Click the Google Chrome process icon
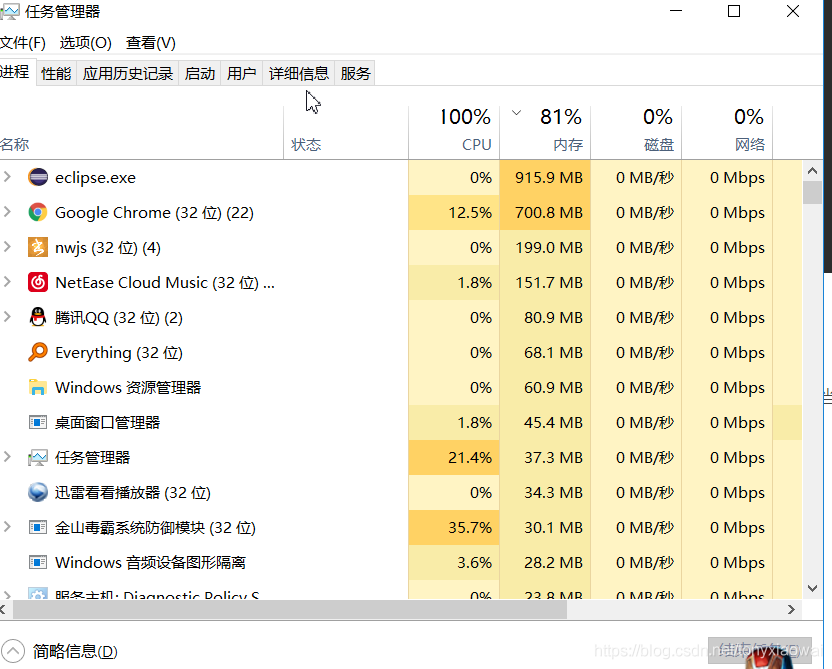832x669 pixels. pos(38,212)
